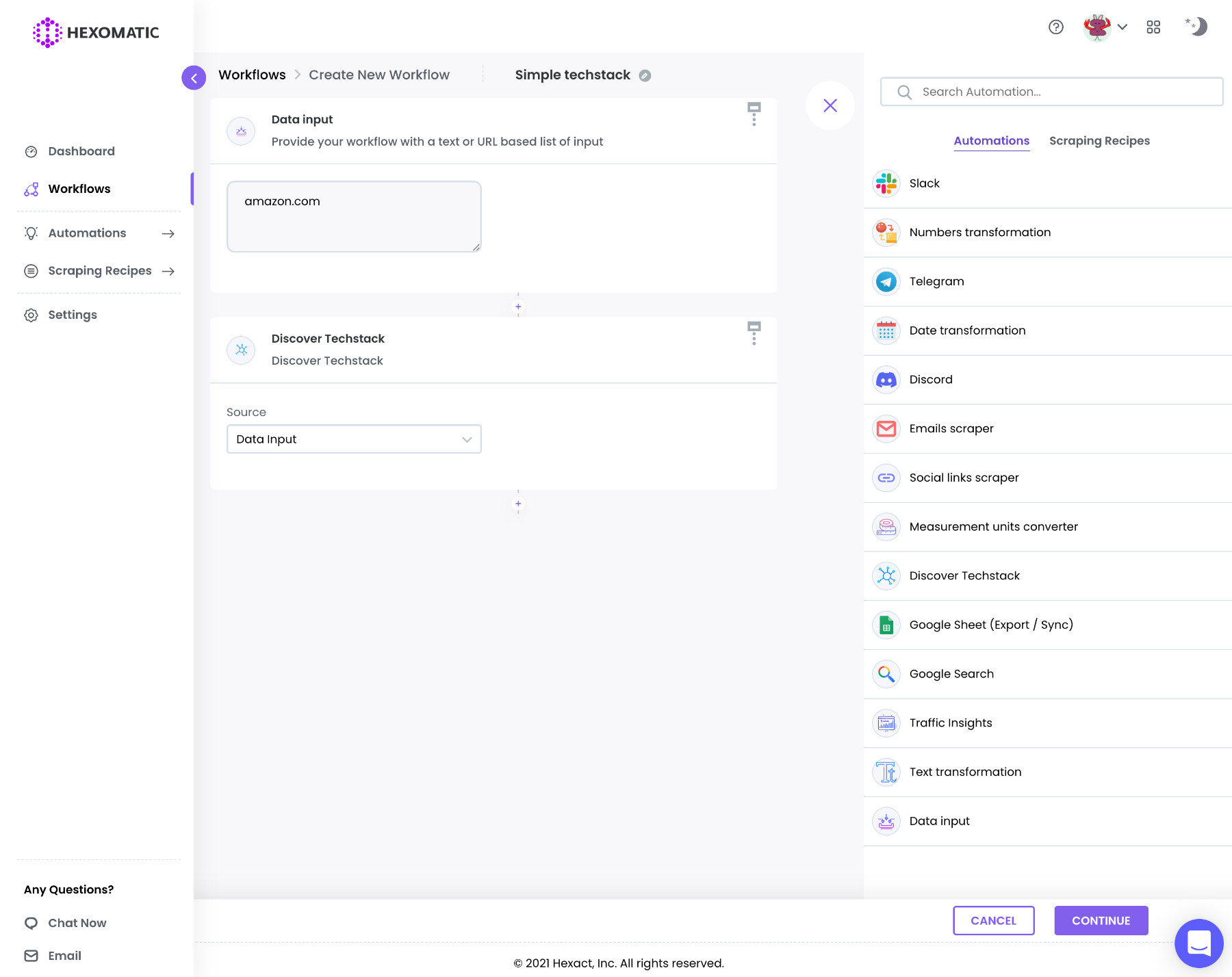Screen dimensions: 1232x977
Task: Select Slack automation icon
Action: 886,183
